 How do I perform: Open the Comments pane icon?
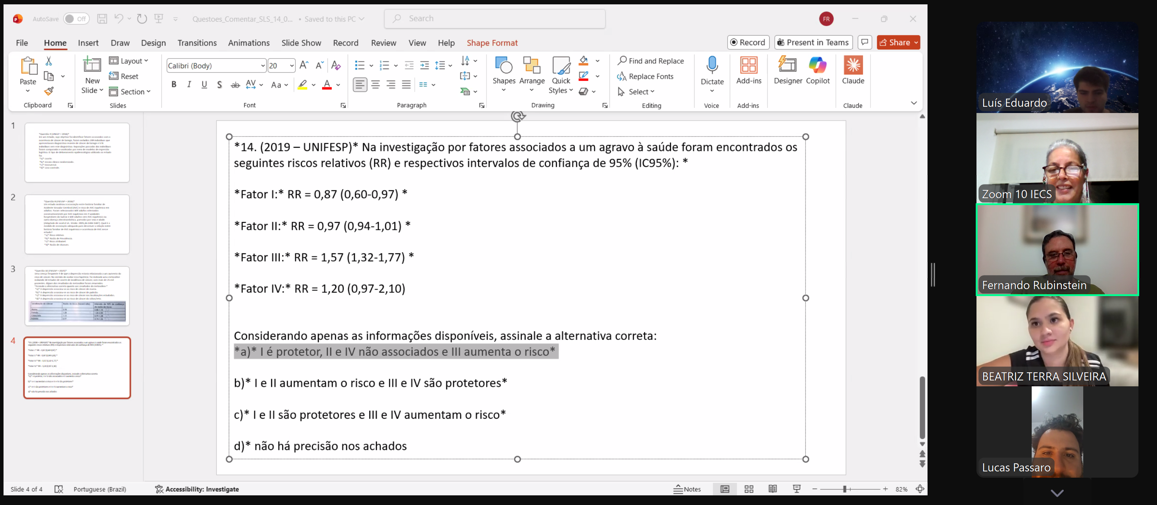coord(865,42)
